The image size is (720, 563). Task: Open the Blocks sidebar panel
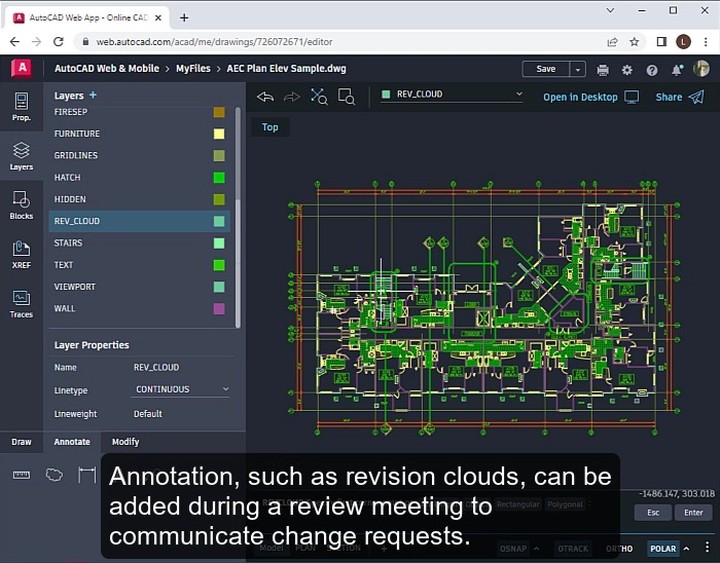coord(21,205)
